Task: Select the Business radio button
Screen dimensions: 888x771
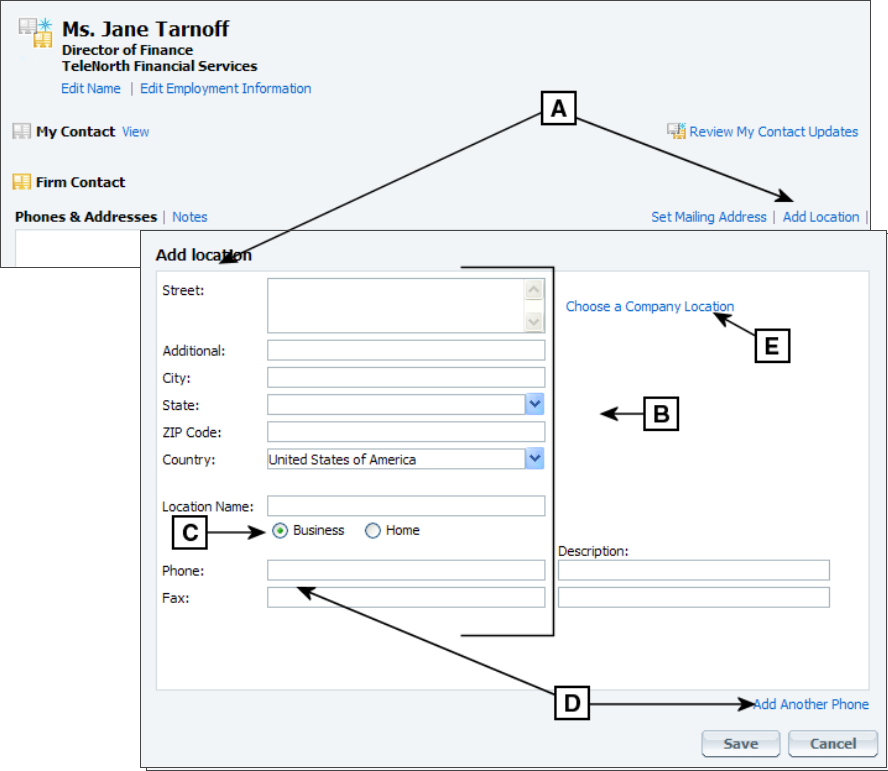Action: coord(280,531)
